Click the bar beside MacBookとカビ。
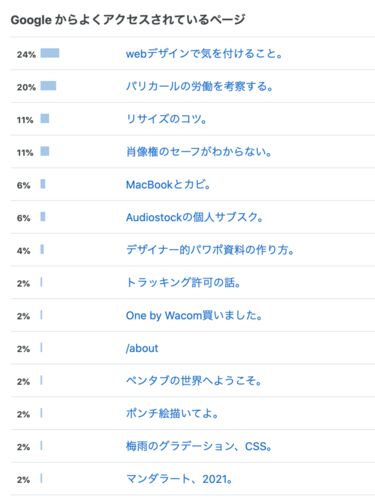The image size is (375, 500). pyautogui.click(x=43, y=184)
